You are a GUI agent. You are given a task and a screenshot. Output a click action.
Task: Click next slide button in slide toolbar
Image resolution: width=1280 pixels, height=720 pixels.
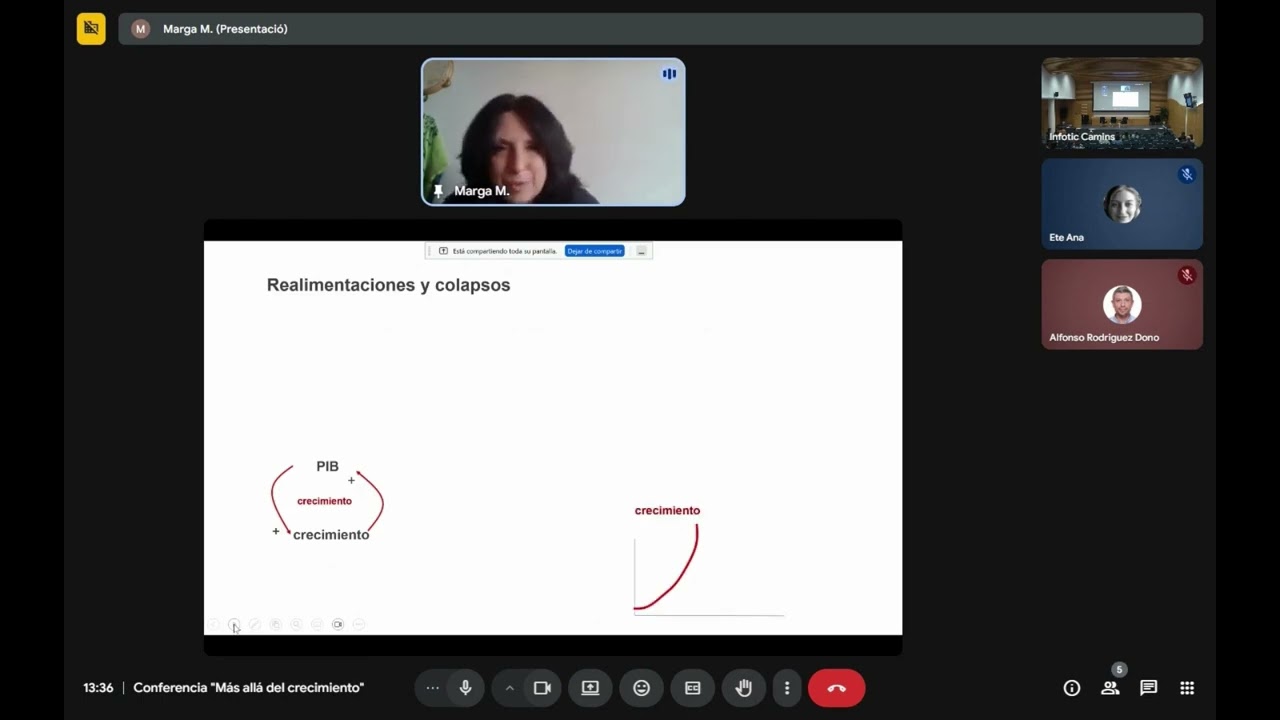click(234, 624)
